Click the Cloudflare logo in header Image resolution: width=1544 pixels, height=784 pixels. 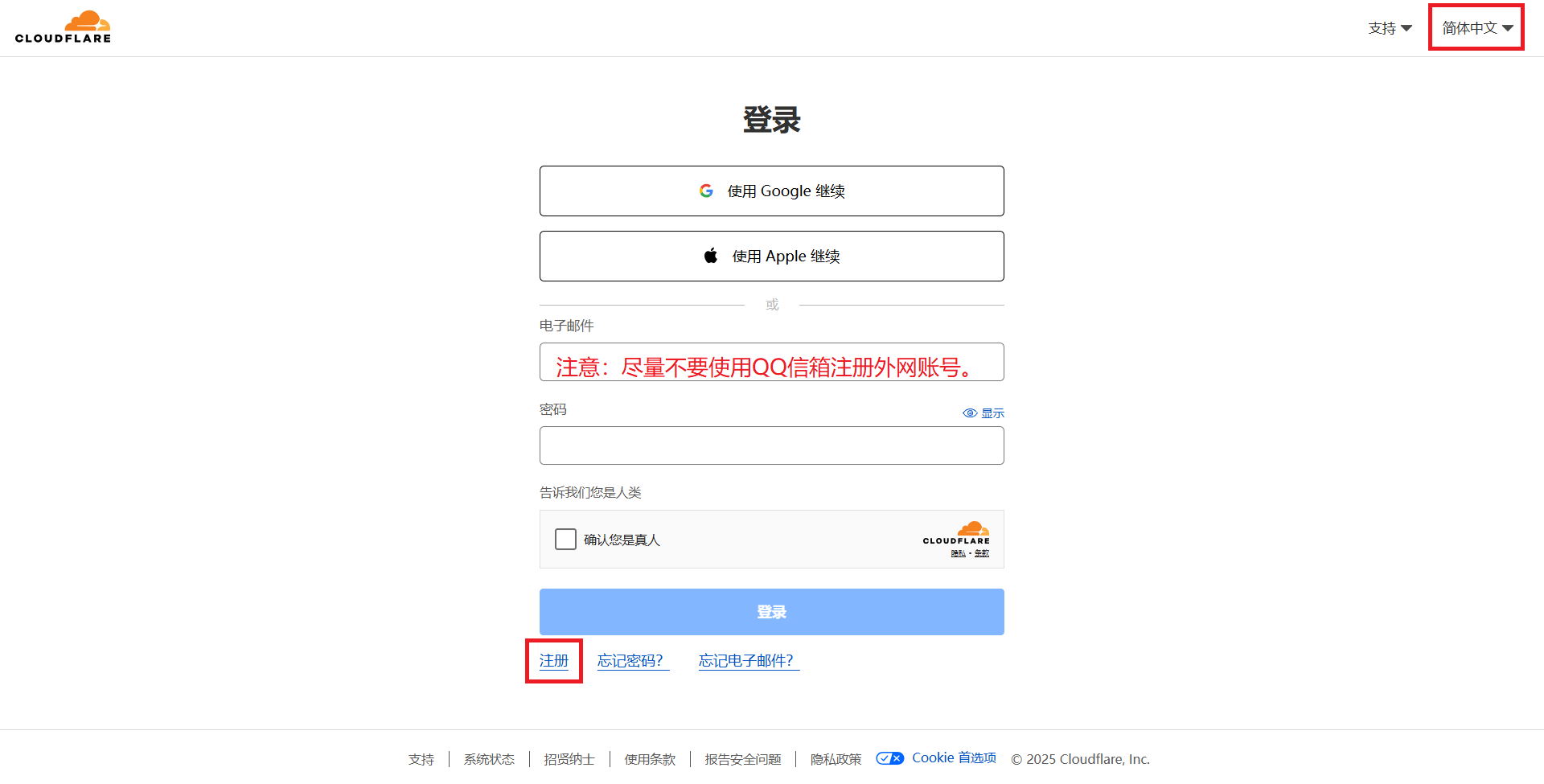click(63, 27)
